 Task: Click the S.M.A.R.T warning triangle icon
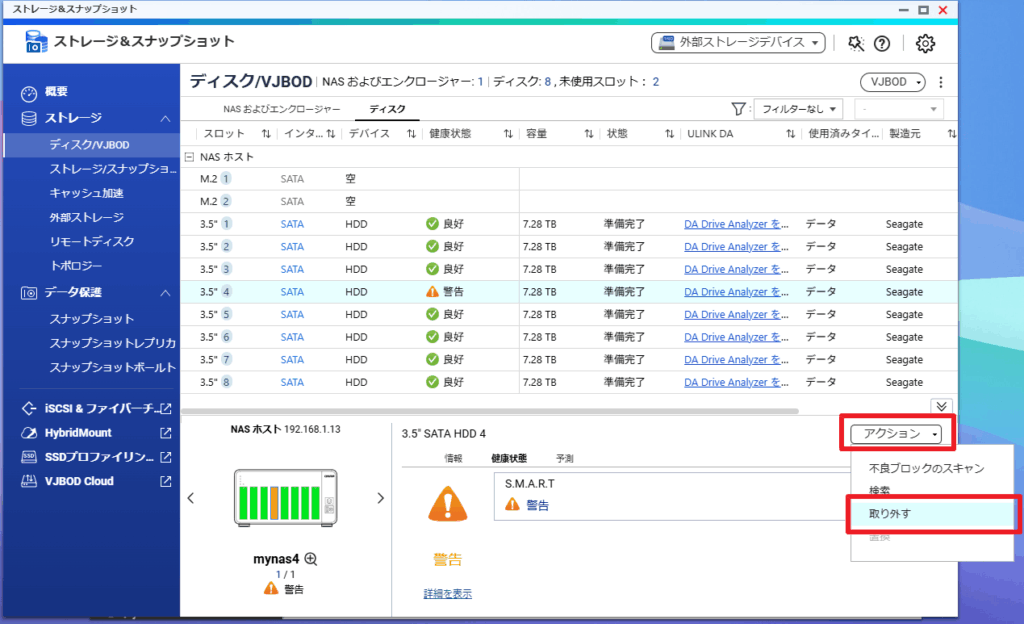pos(513,505)
